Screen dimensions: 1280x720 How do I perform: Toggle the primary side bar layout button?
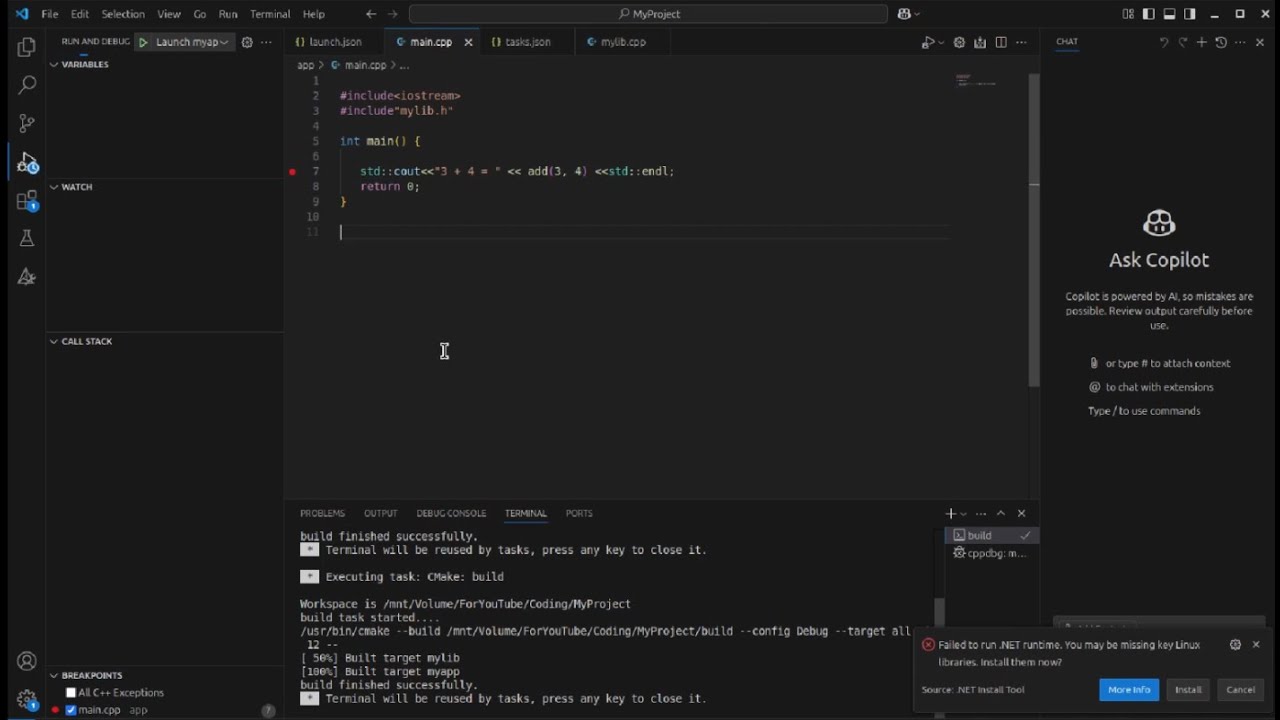1149,14
